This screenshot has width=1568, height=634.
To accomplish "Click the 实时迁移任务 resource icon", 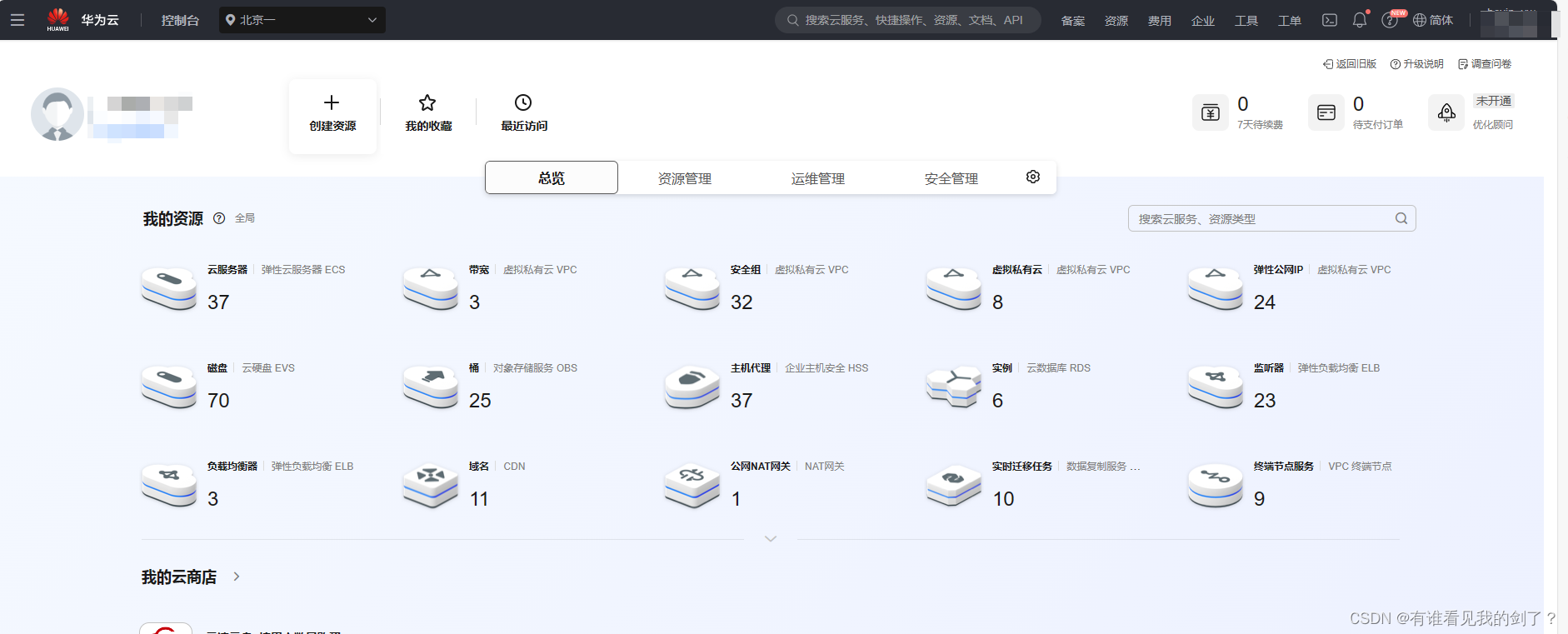I will pos(954,485).
